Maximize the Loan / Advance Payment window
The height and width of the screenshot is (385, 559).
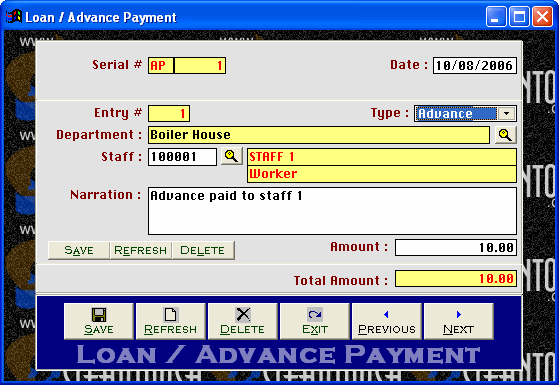point(519,16)
